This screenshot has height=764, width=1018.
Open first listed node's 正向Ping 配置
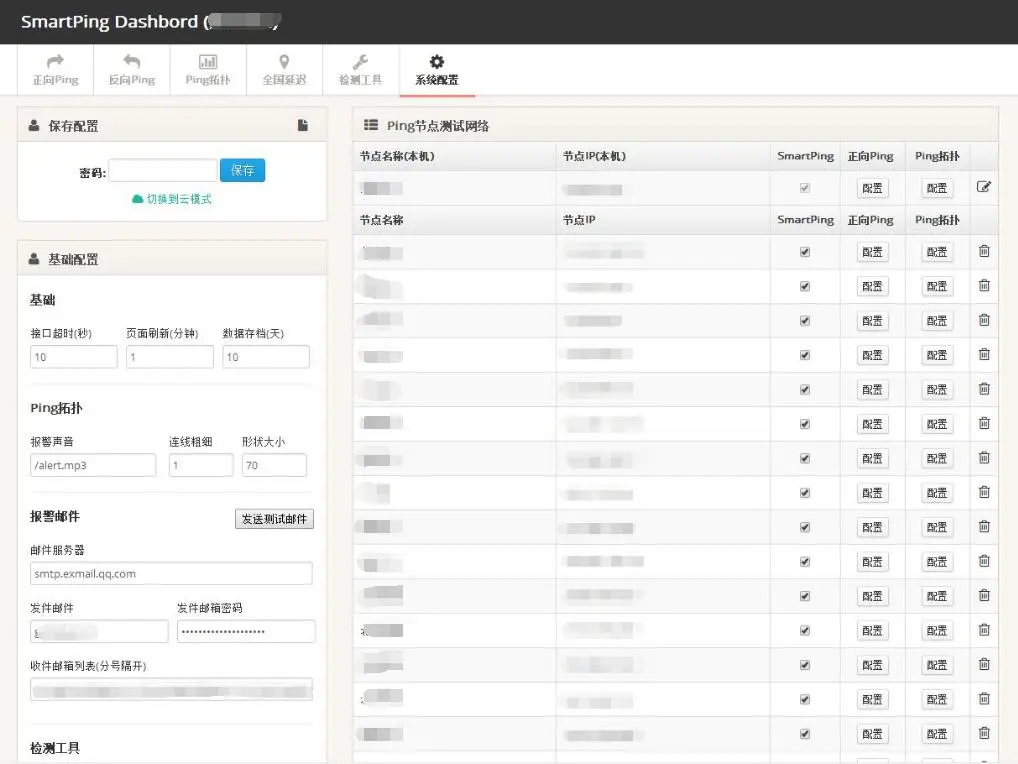pos(872,252)
